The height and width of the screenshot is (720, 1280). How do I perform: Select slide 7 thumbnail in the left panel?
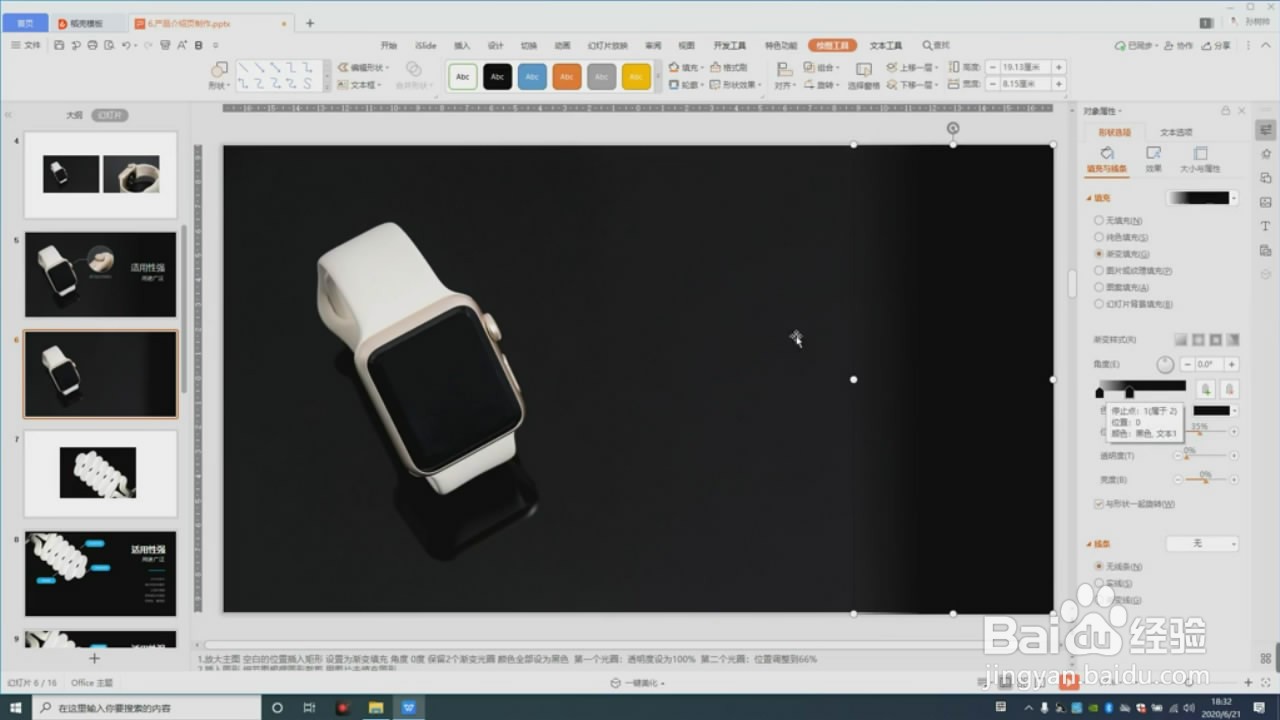[x=100, y=473]
